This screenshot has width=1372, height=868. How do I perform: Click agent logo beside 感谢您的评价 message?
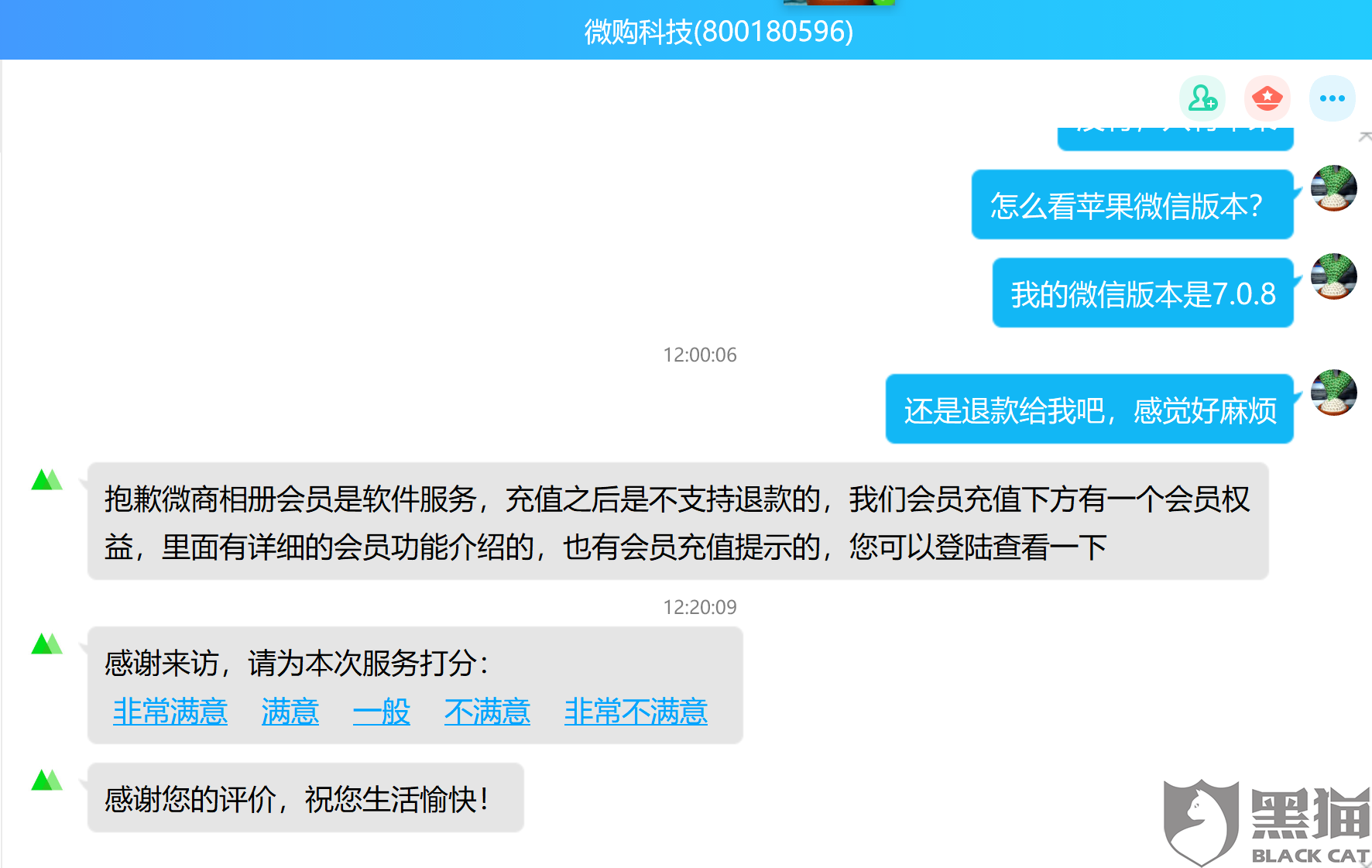(46, 781)
